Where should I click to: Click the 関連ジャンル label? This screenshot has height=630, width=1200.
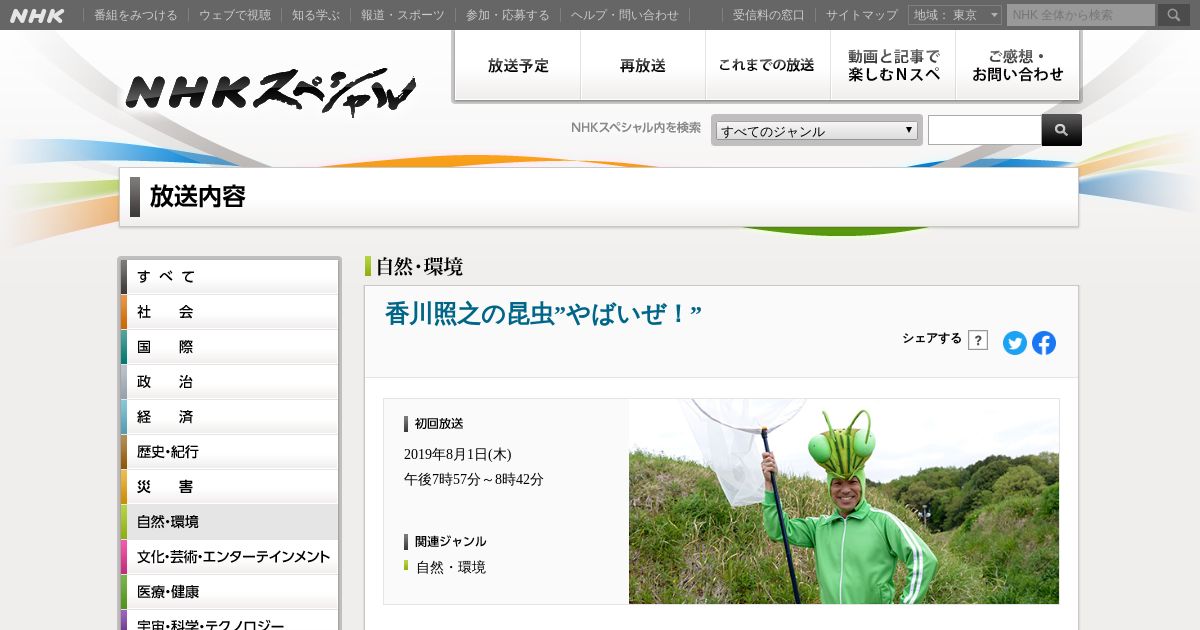[x=451, y=542]
